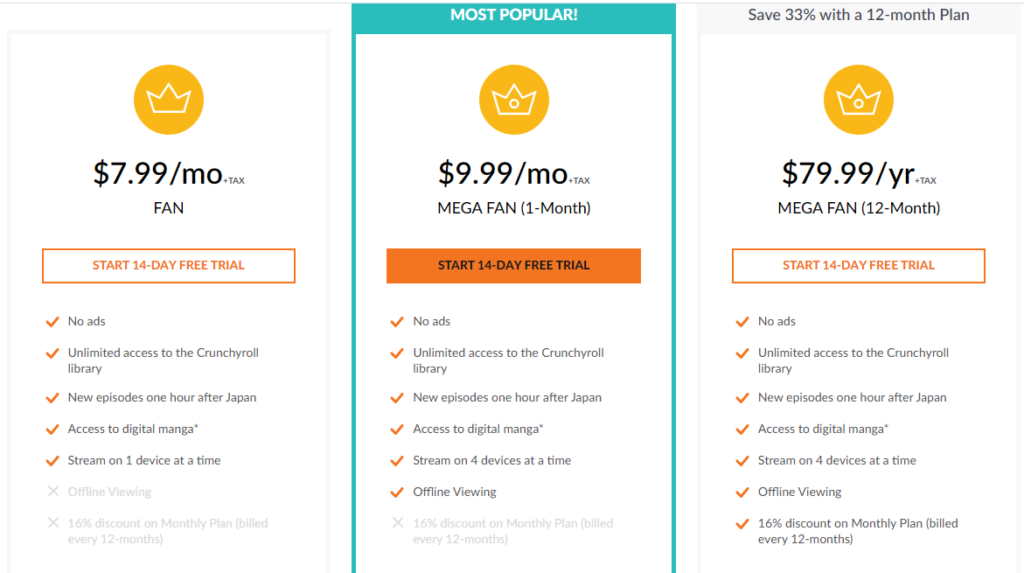Click the Save 33% with 12-month Plan banner
Viewport: 1024px width, 573px height.
858,15
